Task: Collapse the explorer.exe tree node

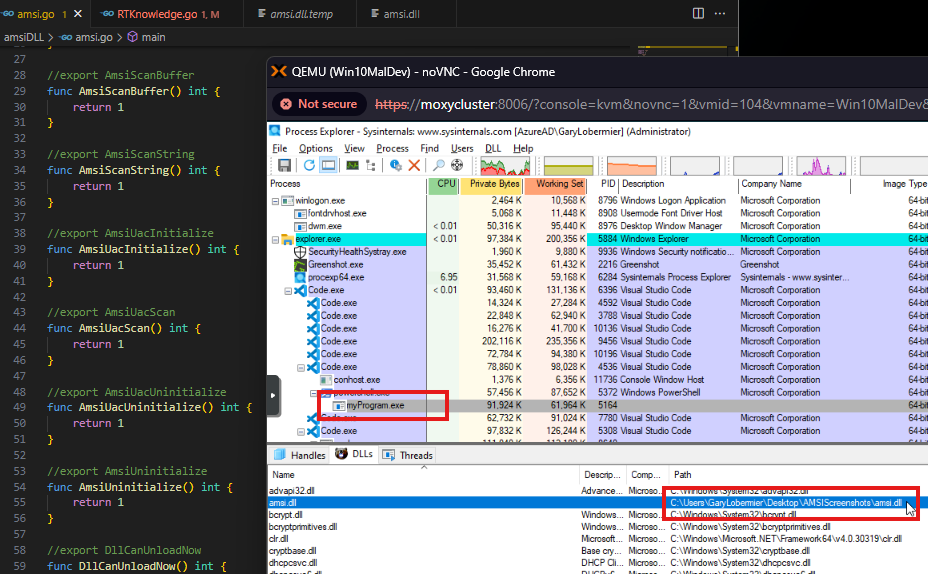Action: (x=275, y=240)
